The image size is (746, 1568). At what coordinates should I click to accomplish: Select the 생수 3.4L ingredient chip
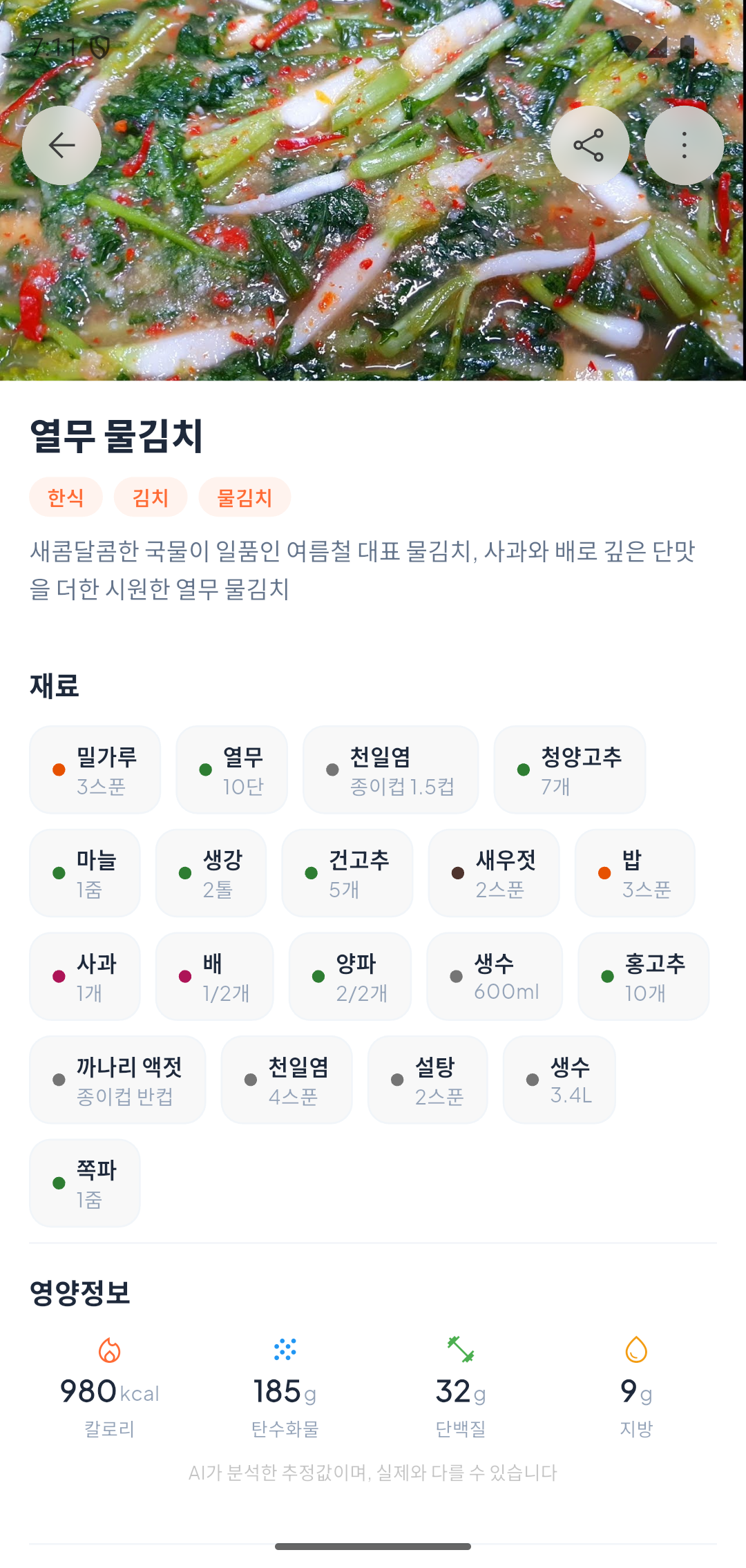tap(558, 1080)
